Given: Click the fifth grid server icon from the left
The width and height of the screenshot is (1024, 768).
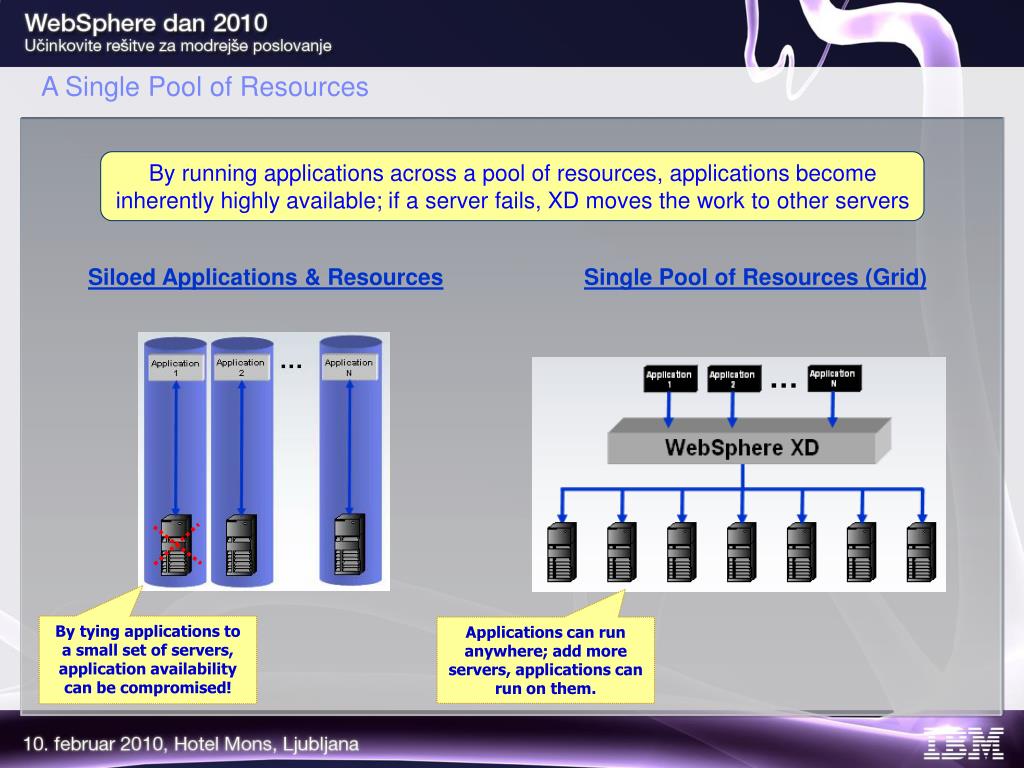Looking at the screenshot, I should 802,552.
